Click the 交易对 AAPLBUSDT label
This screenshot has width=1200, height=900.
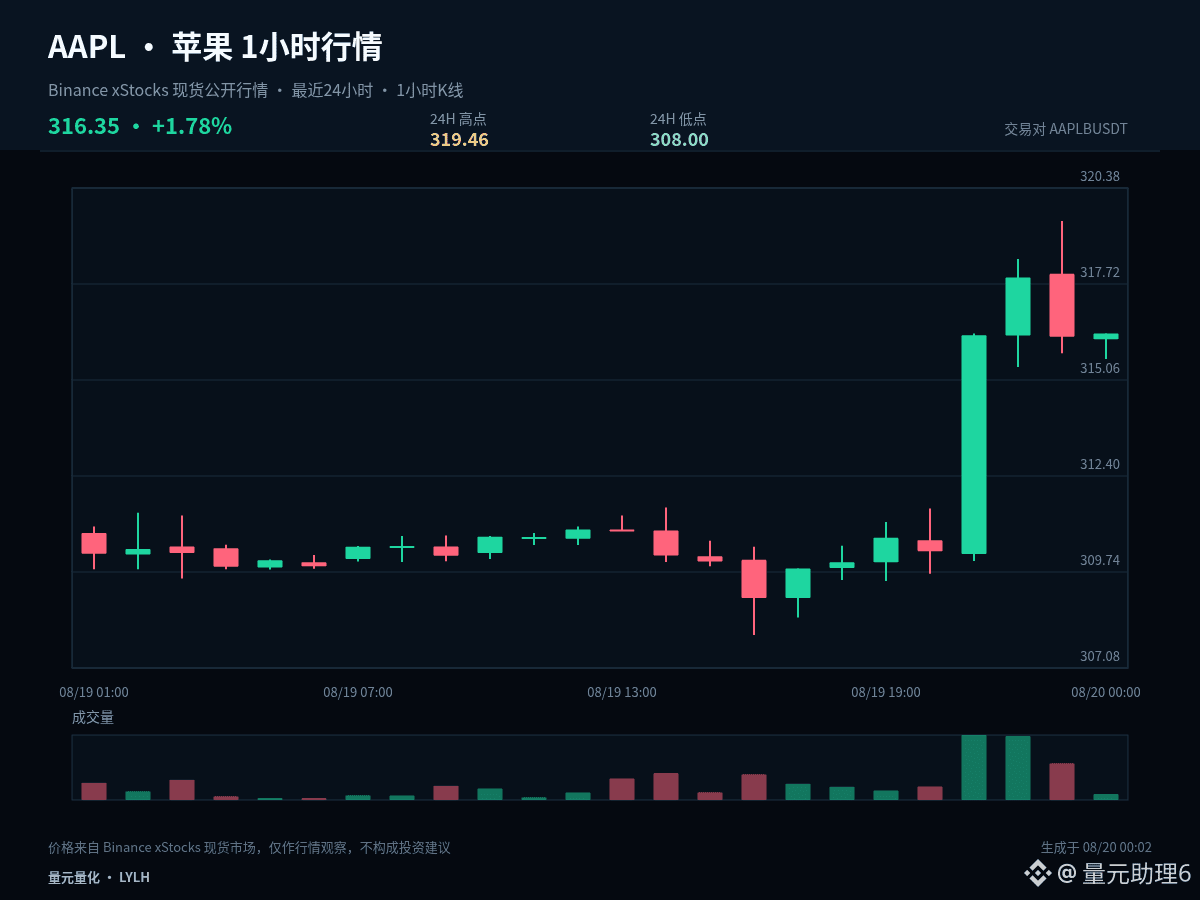tap(1066, 129)
